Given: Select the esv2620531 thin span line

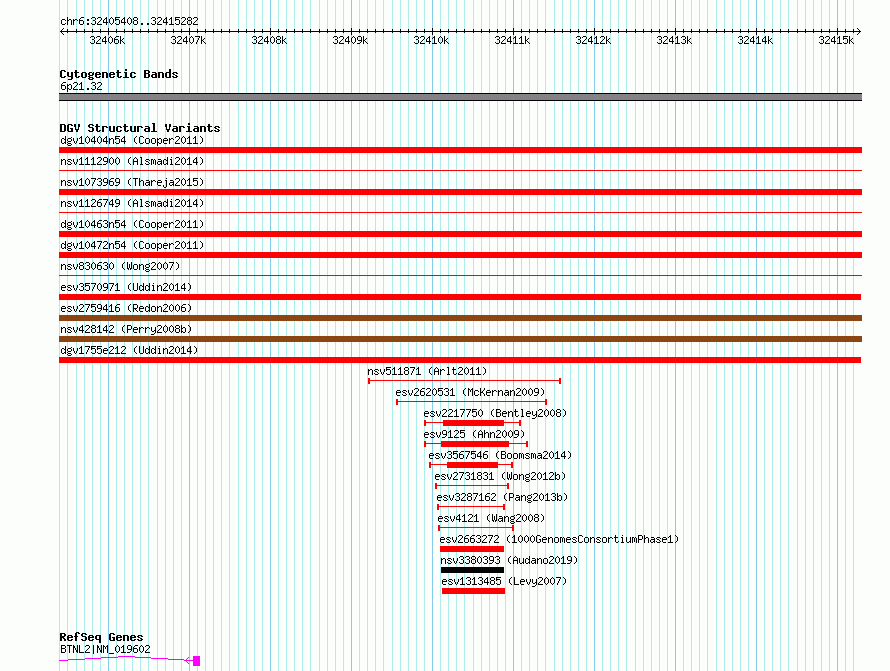Looking at the screenshot, I should [x=472, y=402].
